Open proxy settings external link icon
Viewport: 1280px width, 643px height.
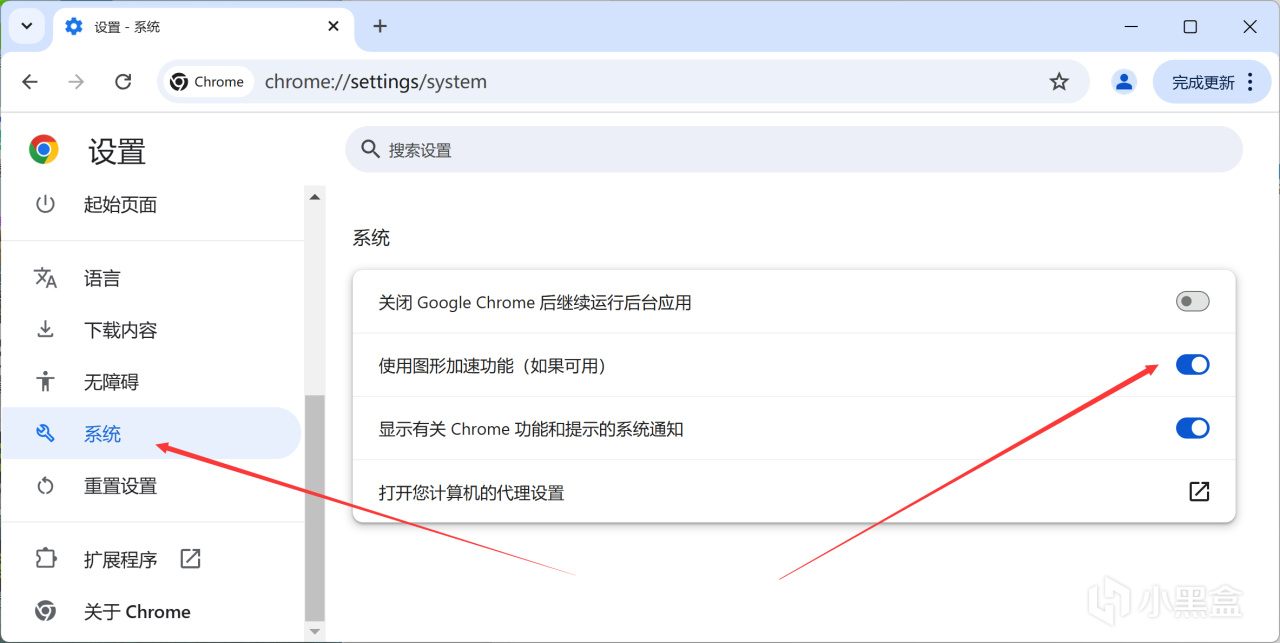coord(1199,491)
